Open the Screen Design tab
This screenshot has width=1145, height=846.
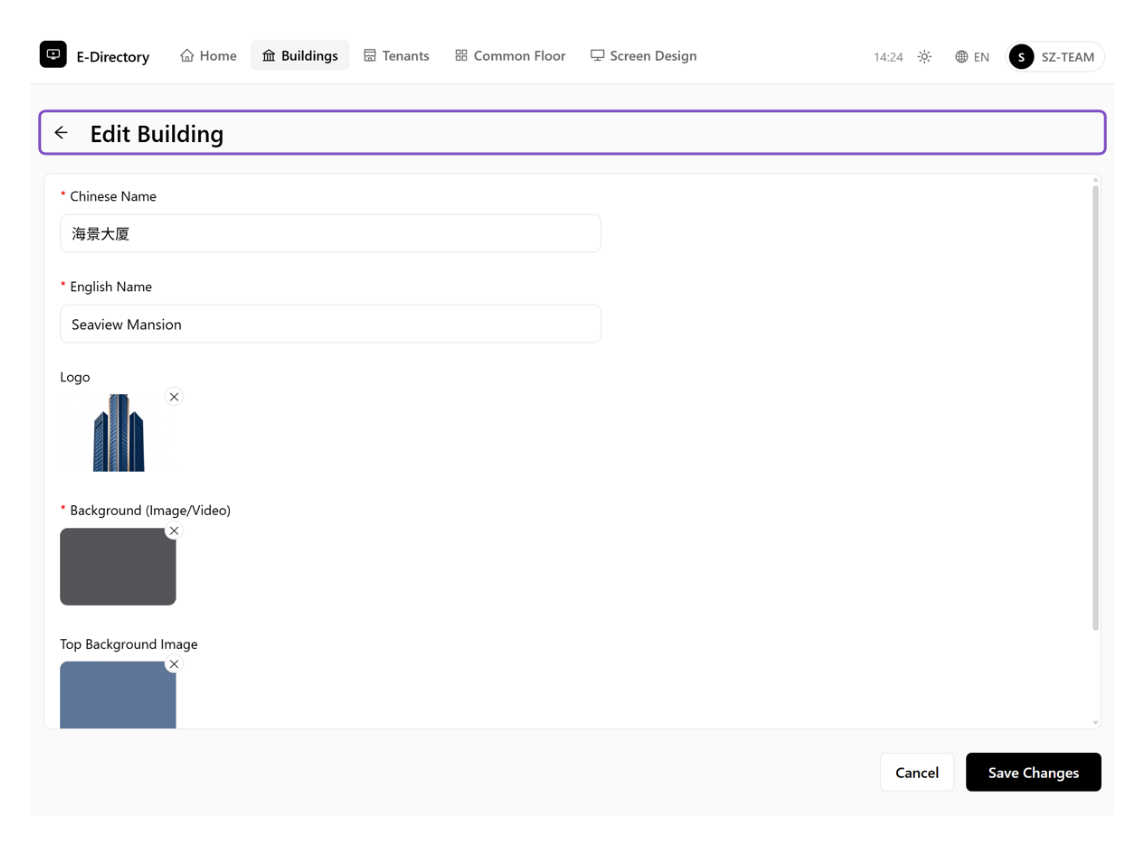point(644,56)
